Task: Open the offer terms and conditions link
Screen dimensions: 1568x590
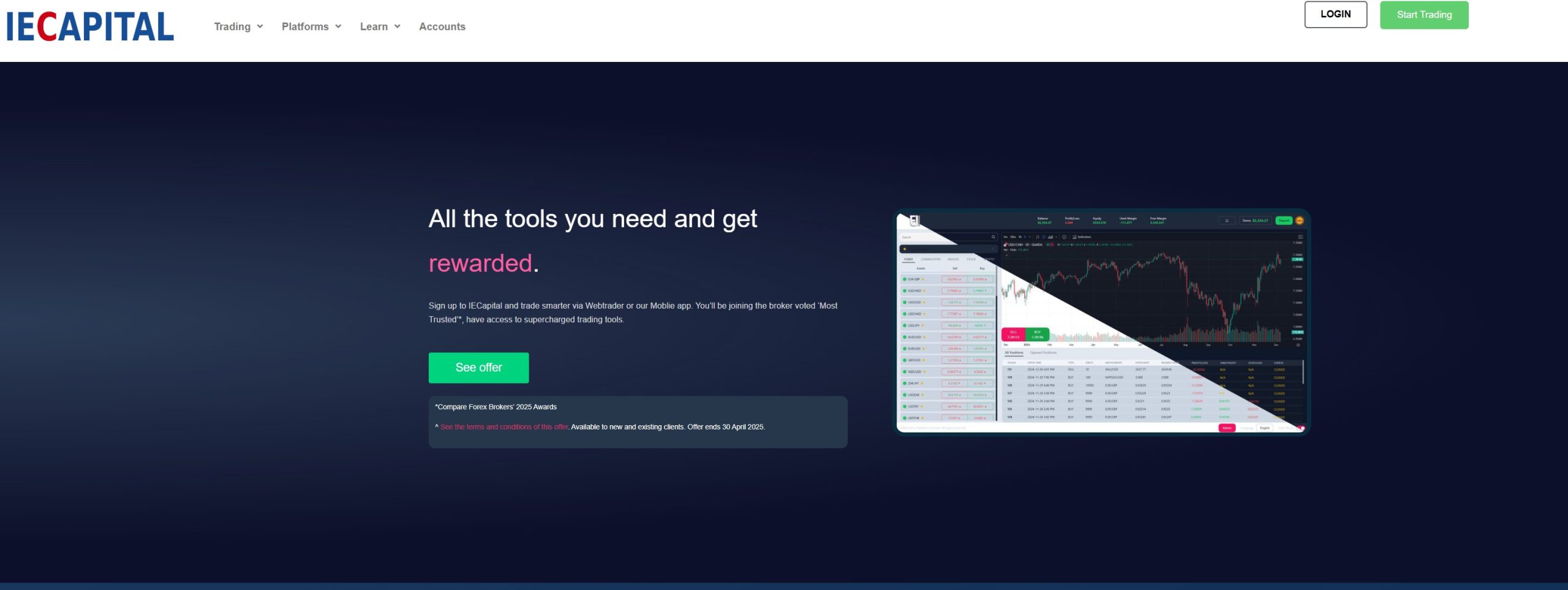Action: point(504,427)
